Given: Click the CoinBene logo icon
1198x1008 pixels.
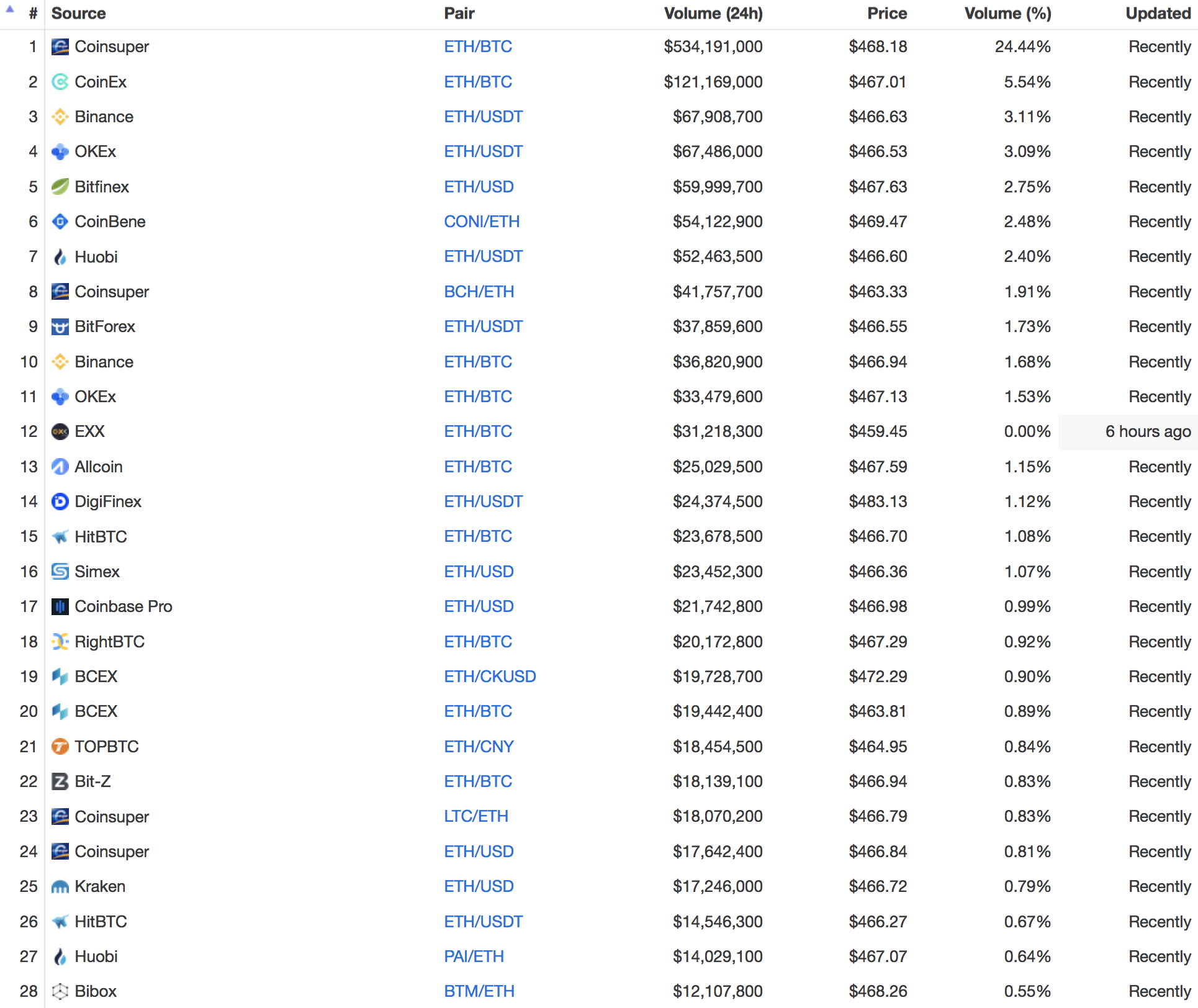Looking at the screenshot, I should (x=60, y=222).
